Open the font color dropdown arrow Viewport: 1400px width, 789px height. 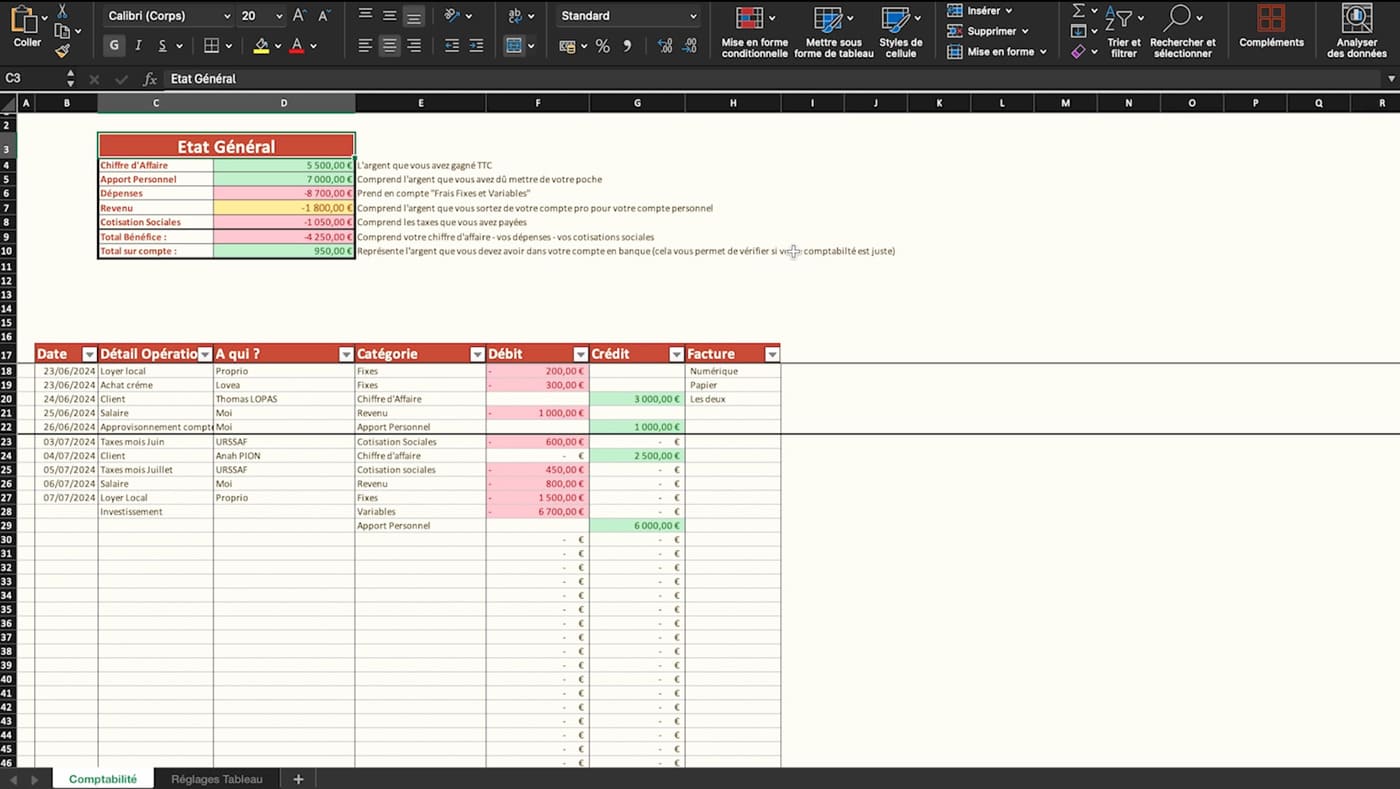coord(313,46)
